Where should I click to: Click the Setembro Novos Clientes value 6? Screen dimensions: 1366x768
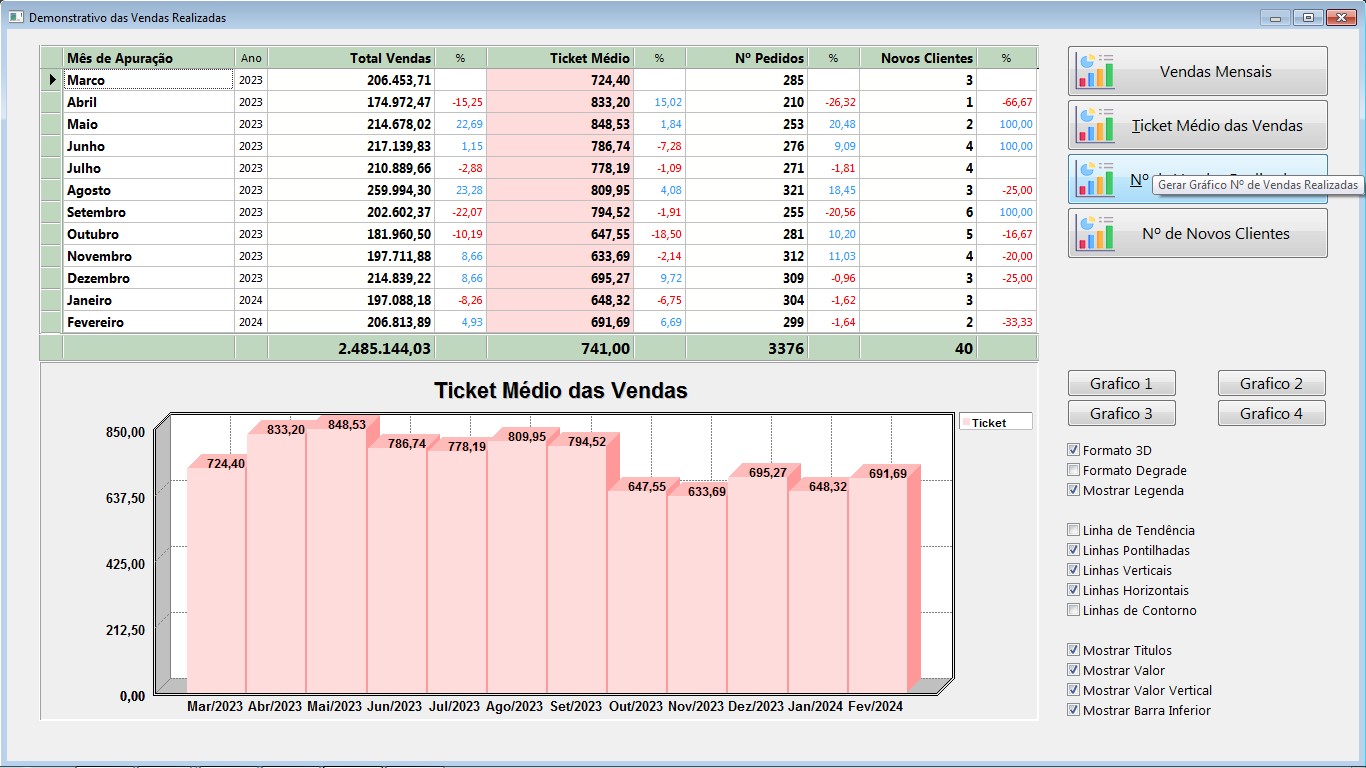918,212
